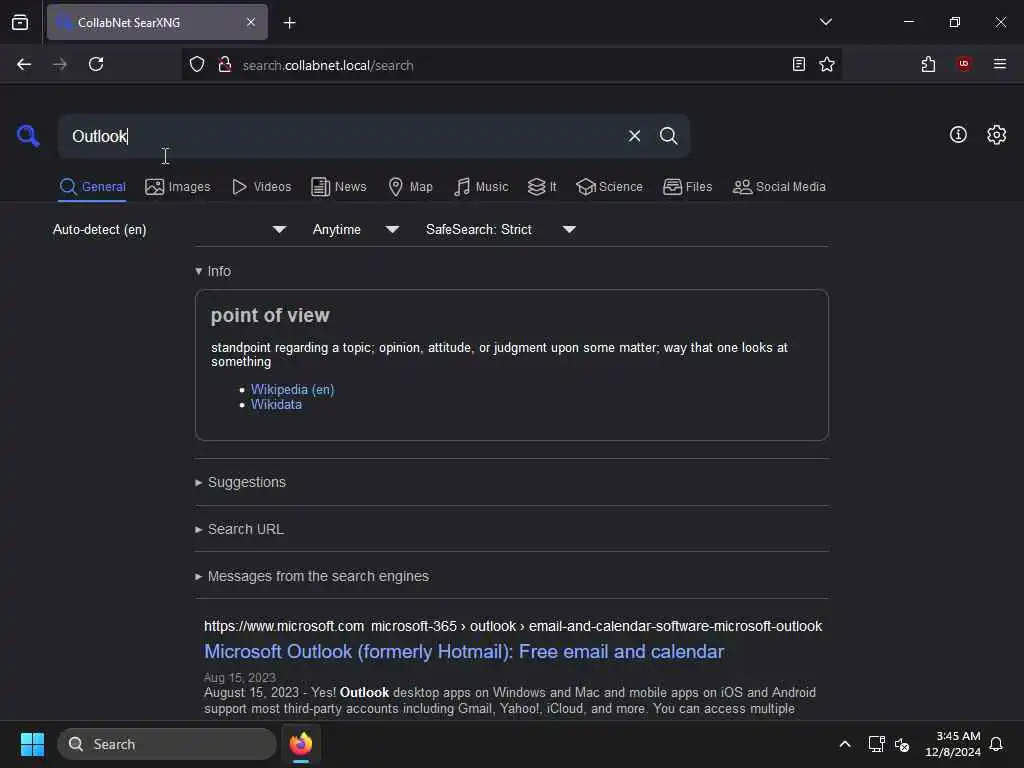
Task: Open the About info icon
Action: (x=957, y=135)
